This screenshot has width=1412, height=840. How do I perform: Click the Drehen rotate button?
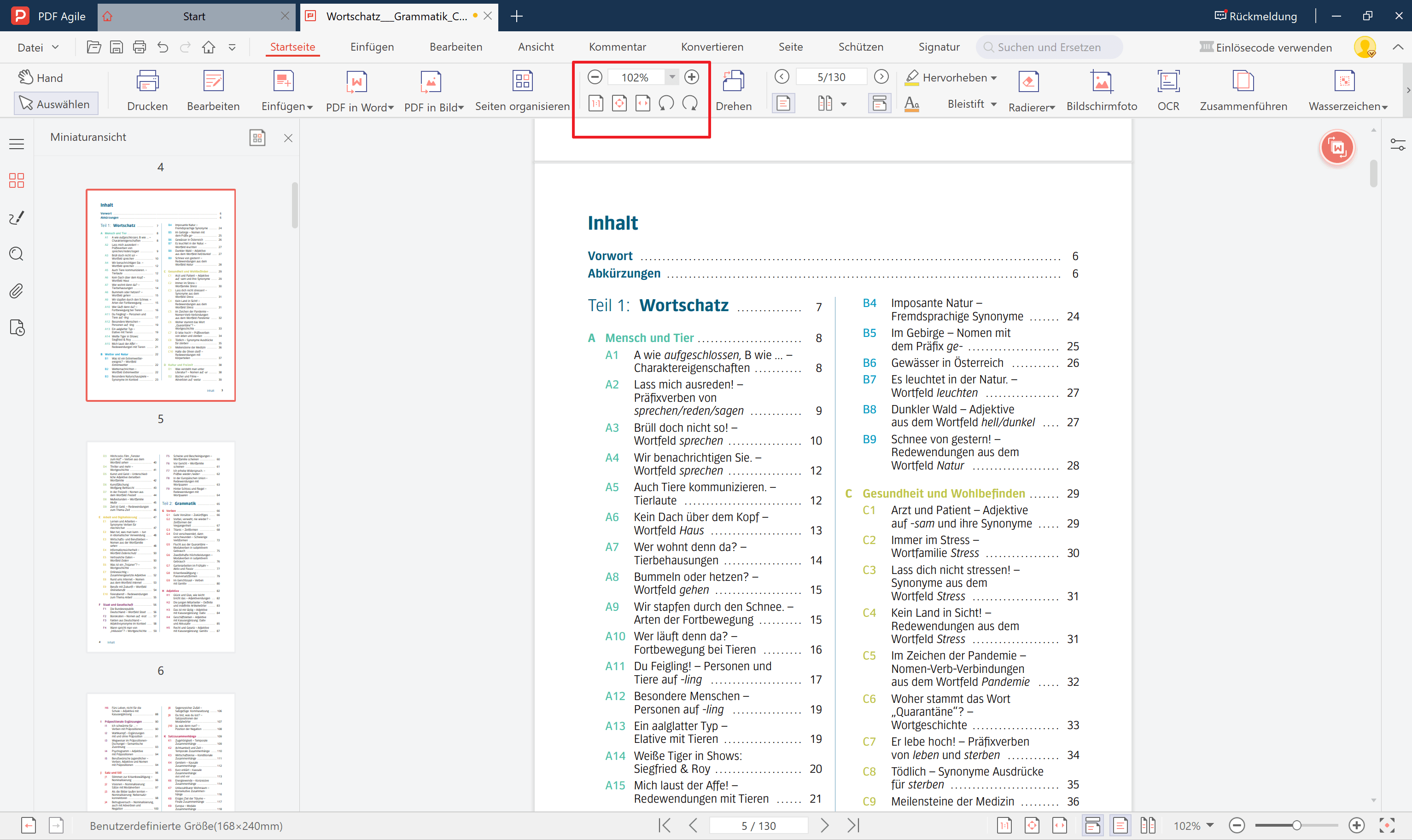(734, 91)
